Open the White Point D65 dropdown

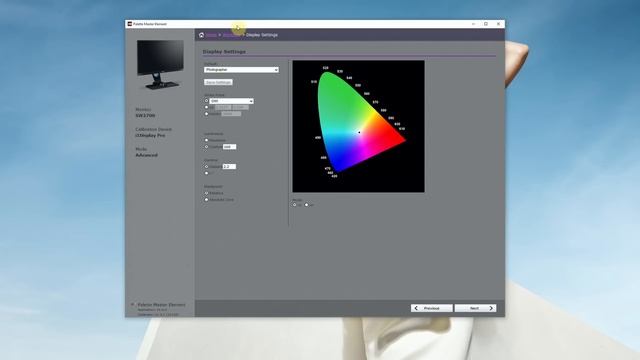click(x=231, y=101)
